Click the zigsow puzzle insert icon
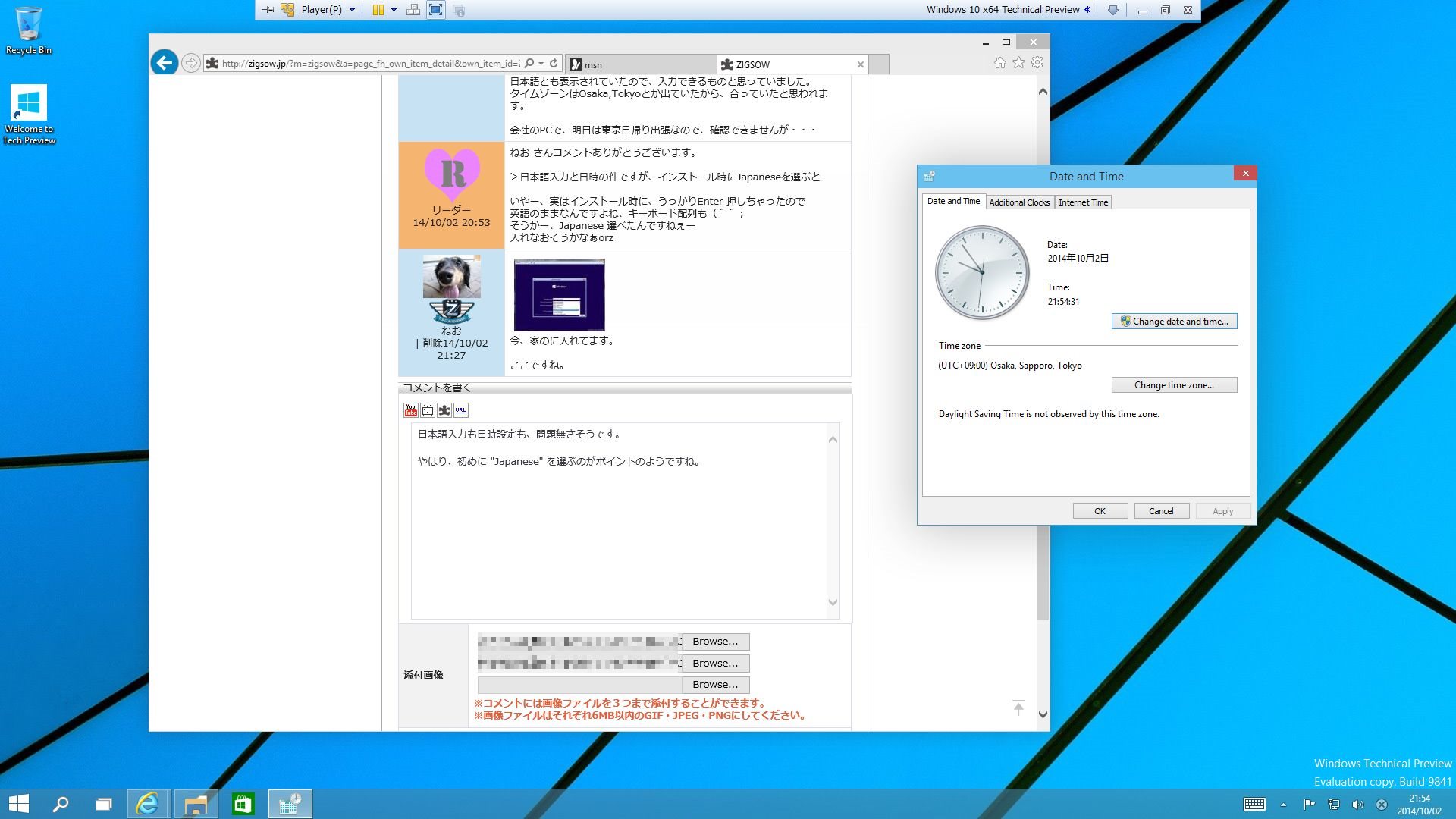The image size is (1456, 819). coord(444,410)
